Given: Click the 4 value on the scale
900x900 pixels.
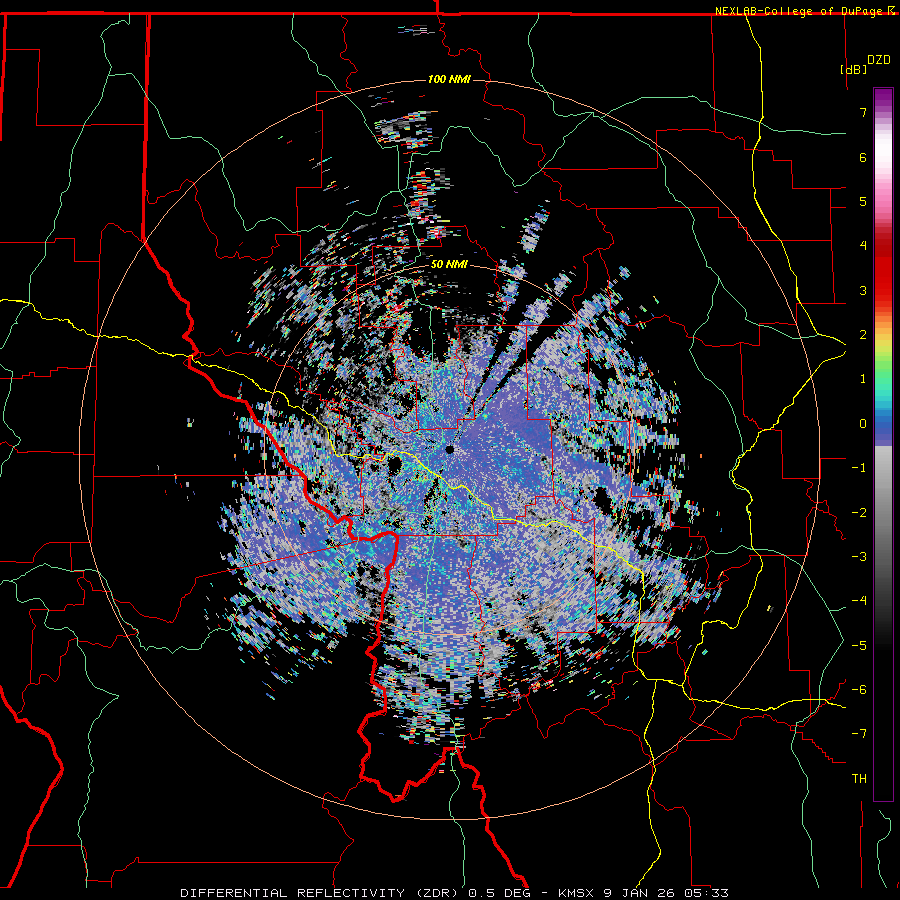Looking at the screenshot, I should [x=863, y=246].
